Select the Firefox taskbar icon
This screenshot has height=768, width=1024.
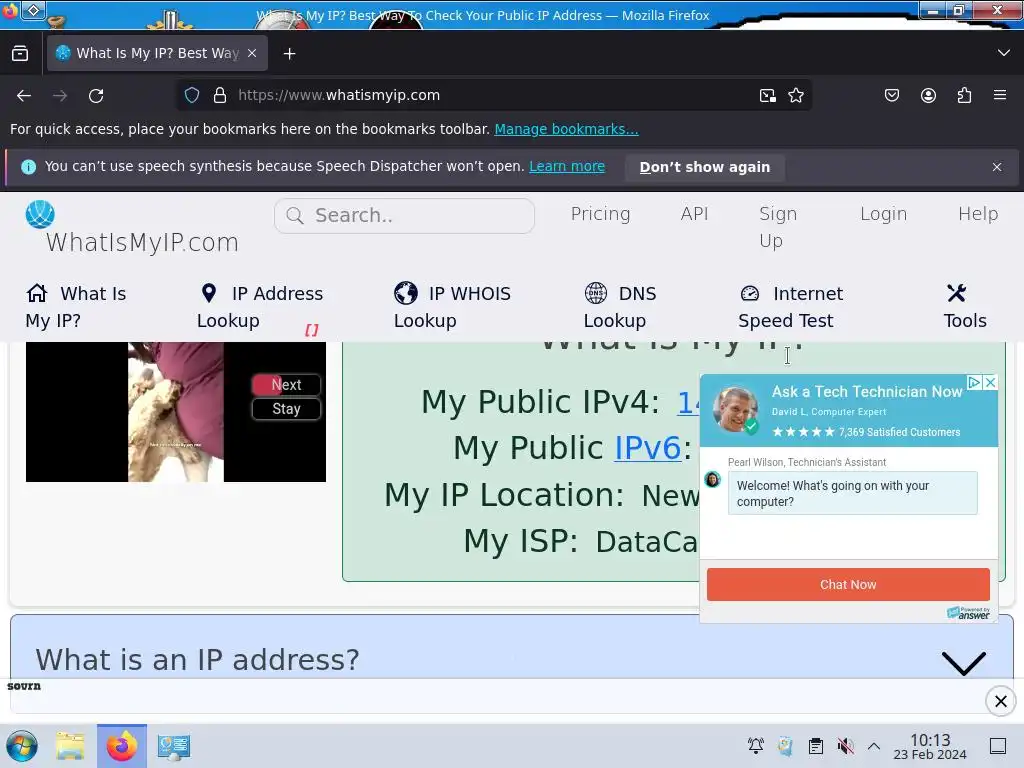[121, 746]
